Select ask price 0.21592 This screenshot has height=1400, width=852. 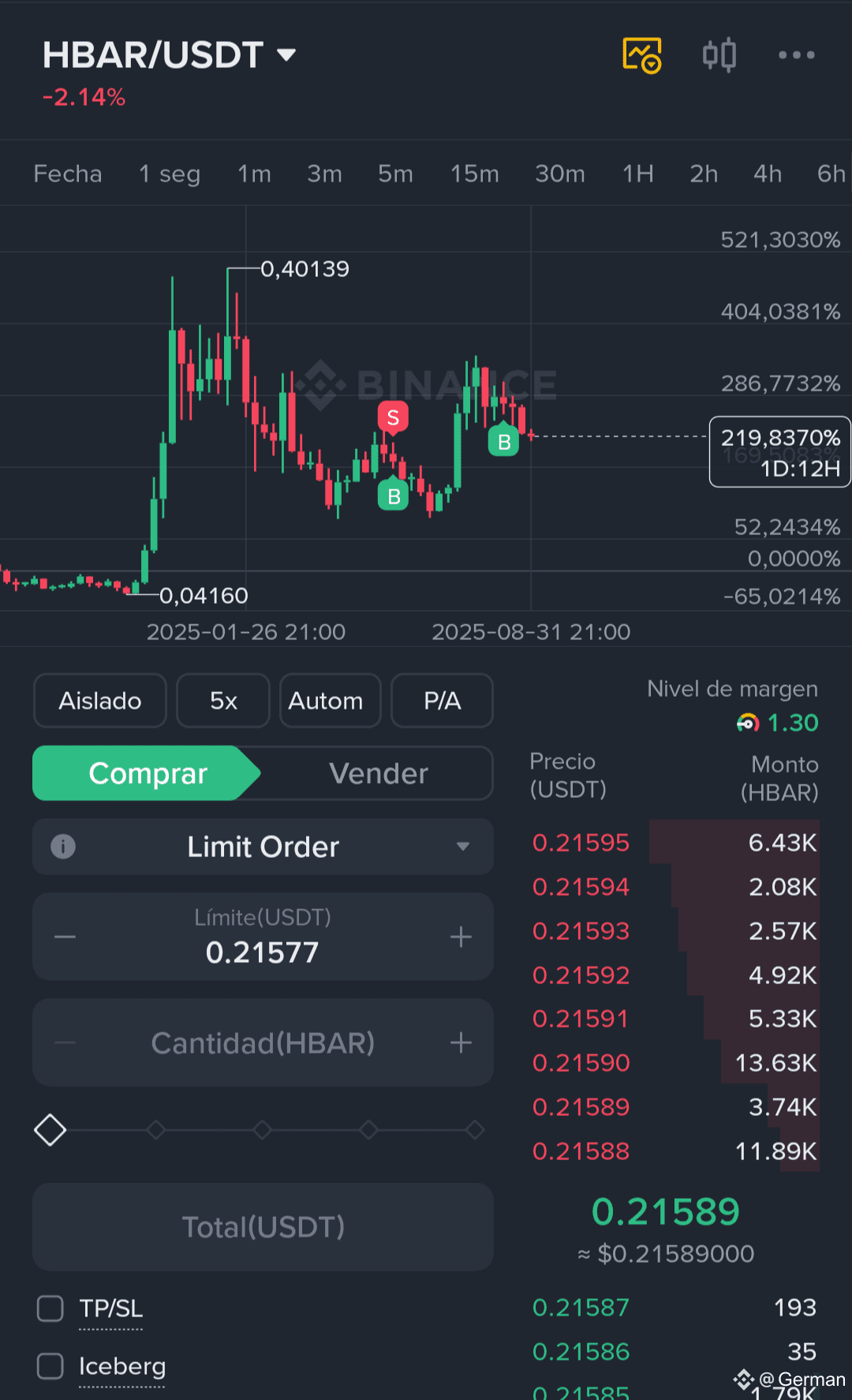point(581,975)
